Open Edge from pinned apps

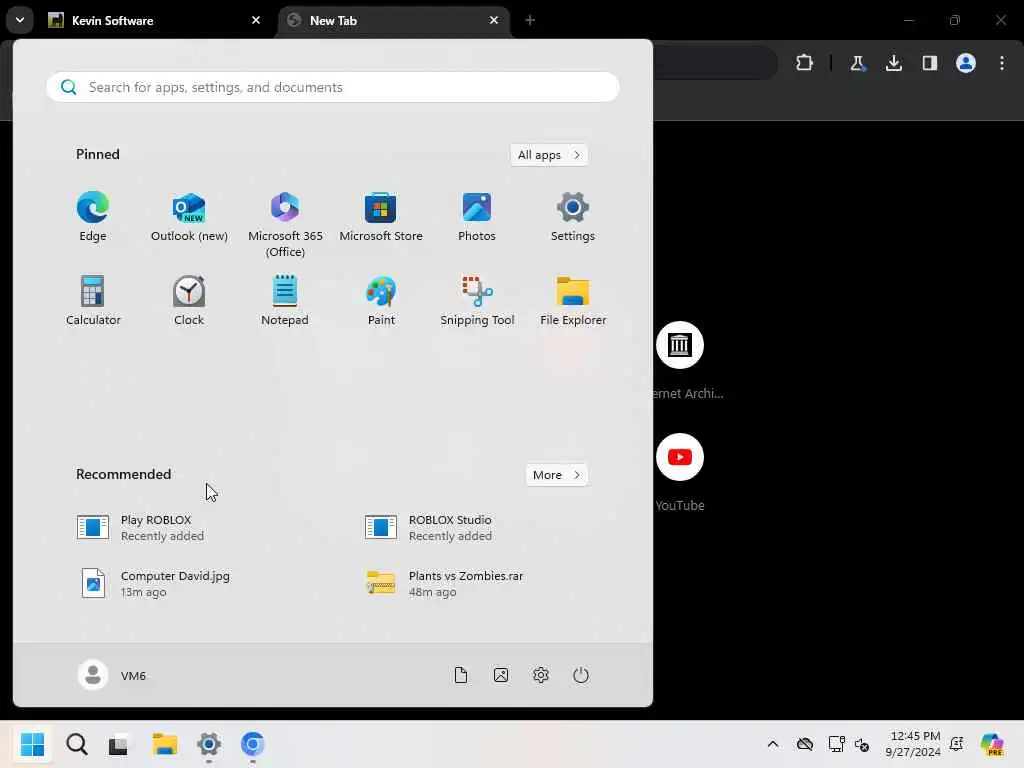(x=93, y=217)
